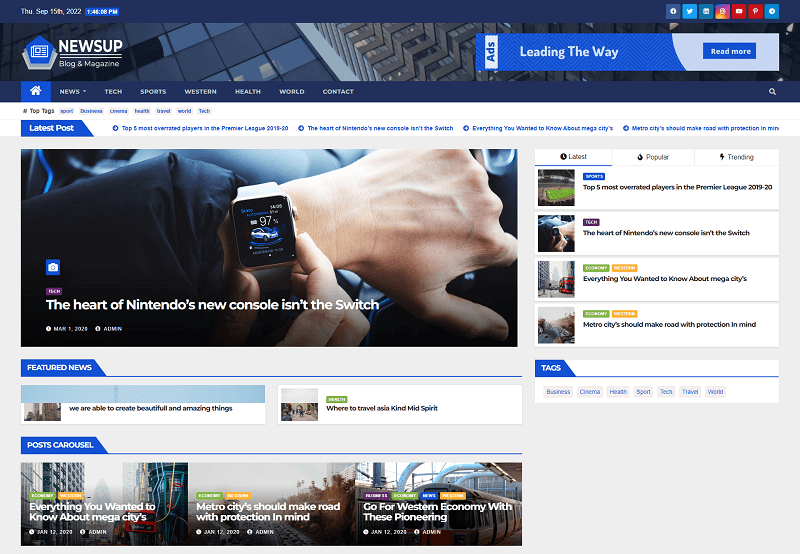Open the Instagram social icon
Image resolution: width=800 pixels, height=554 pixels.
click(x=722, y=11)
